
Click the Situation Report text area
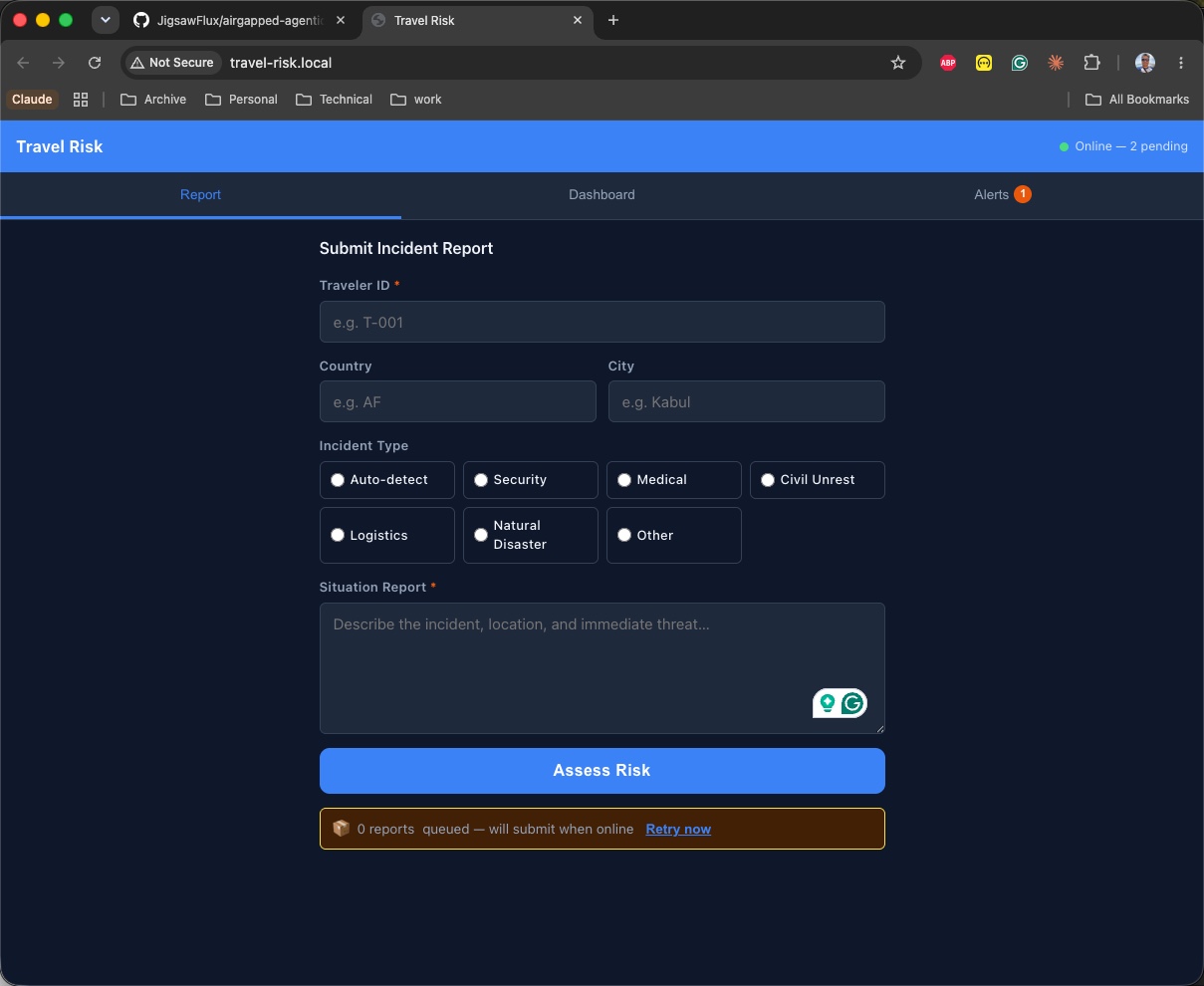tap(602, 668)
